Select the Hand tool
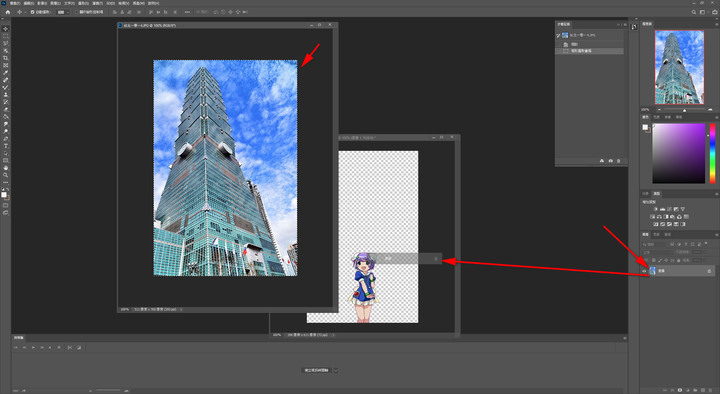This screenshot has width=720, height=394. (6, 168)
